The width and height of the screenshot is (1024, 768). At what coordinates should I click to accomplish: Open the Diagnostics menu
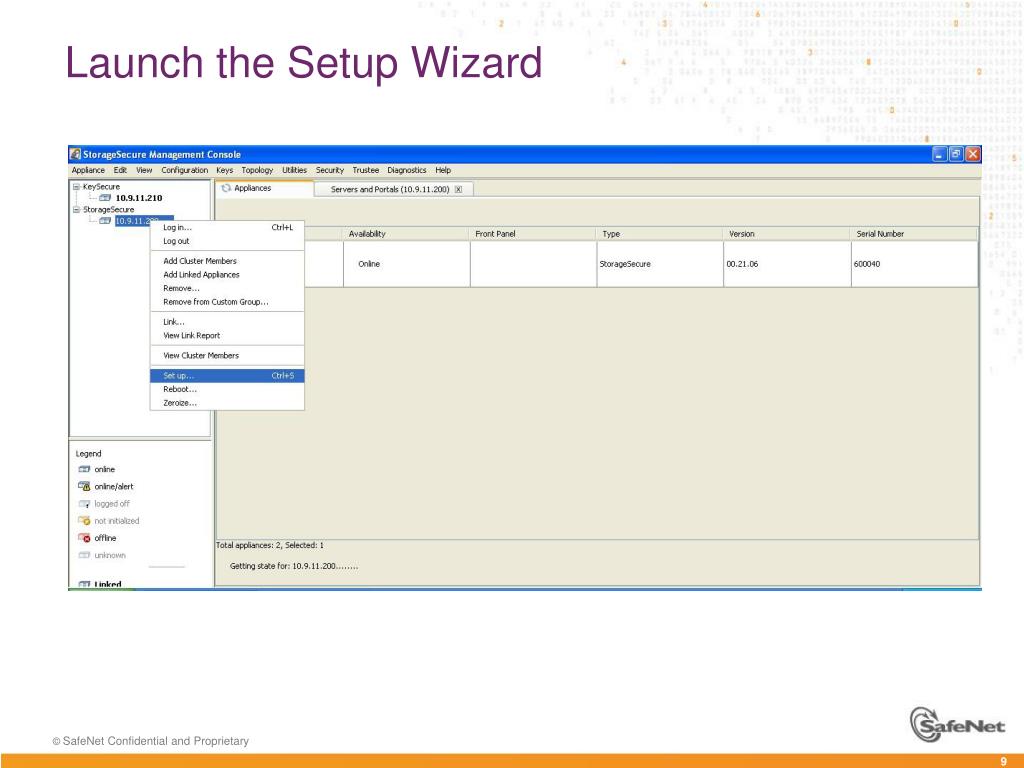(407, 170)
